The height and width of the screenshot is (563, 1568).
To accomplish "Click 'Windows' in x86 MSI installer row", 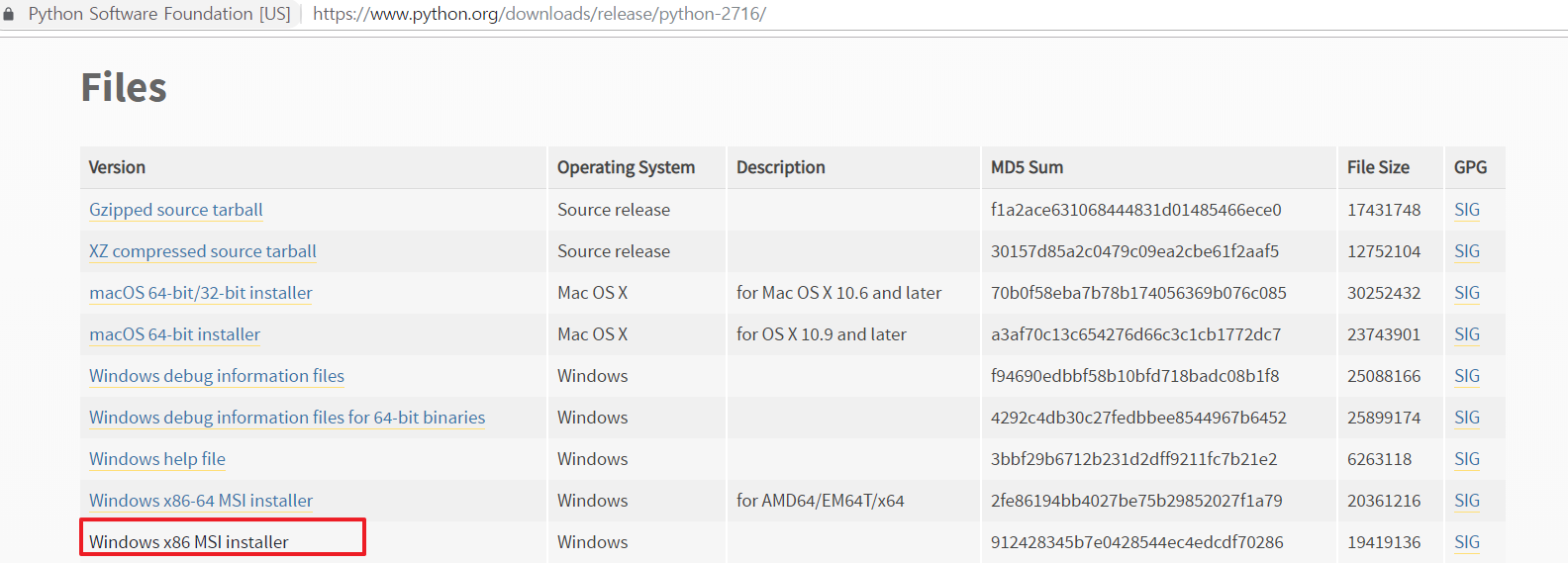I will coord(593,542).
